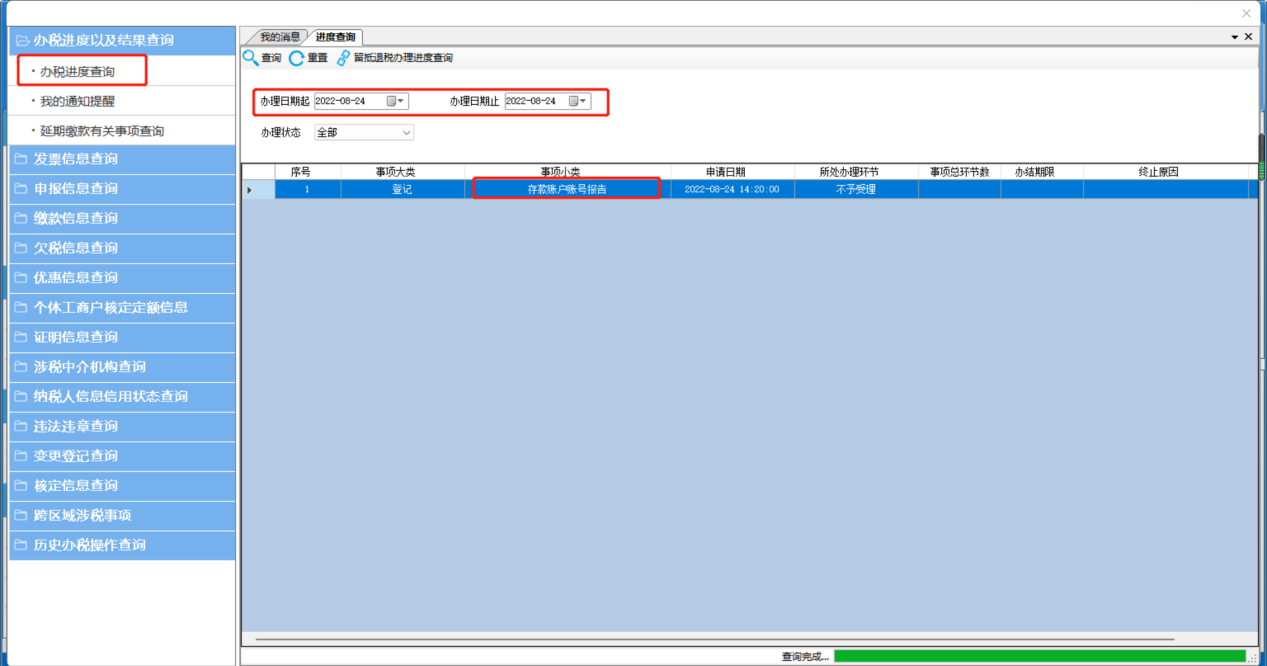Click the 重置 reset circular arrow icon

296,58
